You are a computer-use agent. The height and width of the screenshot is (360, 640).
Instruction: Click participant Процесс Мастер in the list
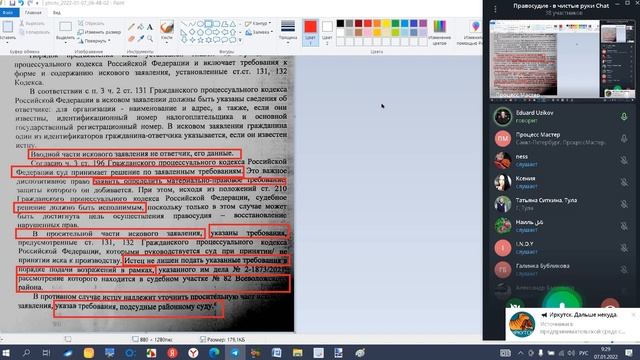(561, 139)
